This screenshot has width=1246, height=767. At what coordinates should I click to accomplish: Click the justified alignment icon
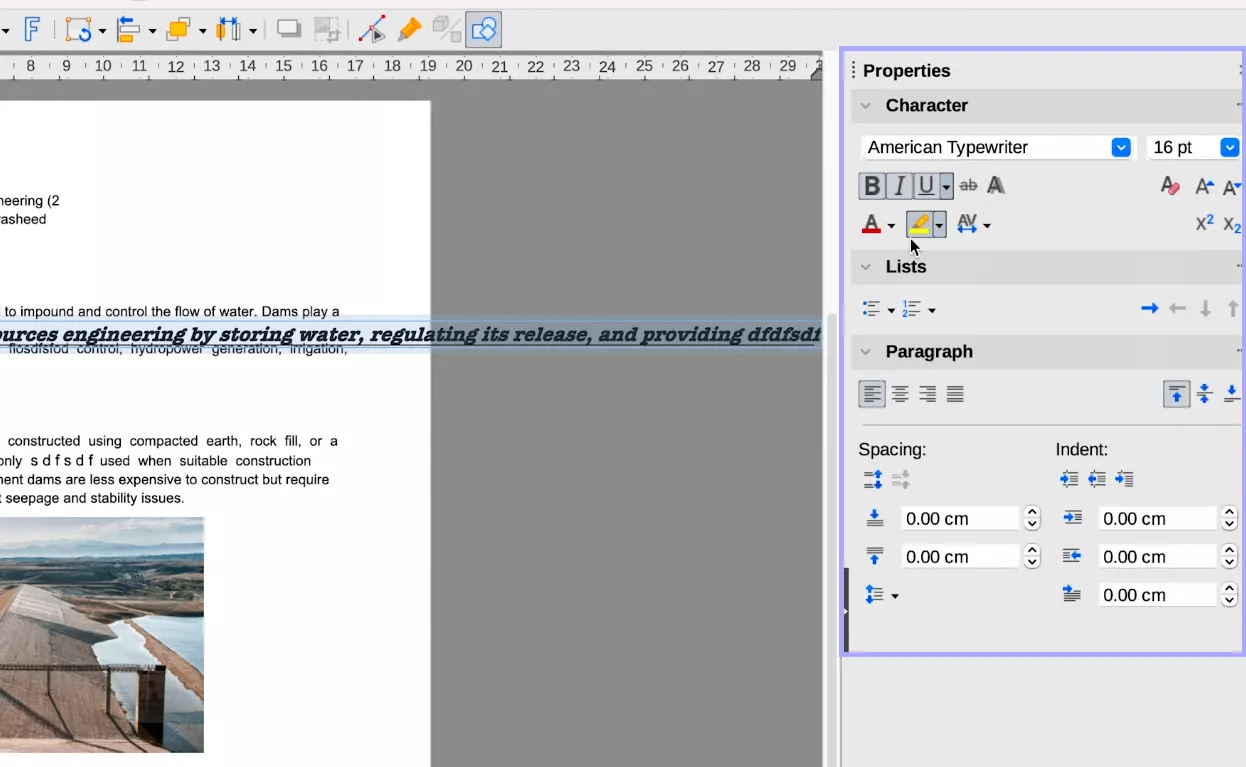pos(954,393)
